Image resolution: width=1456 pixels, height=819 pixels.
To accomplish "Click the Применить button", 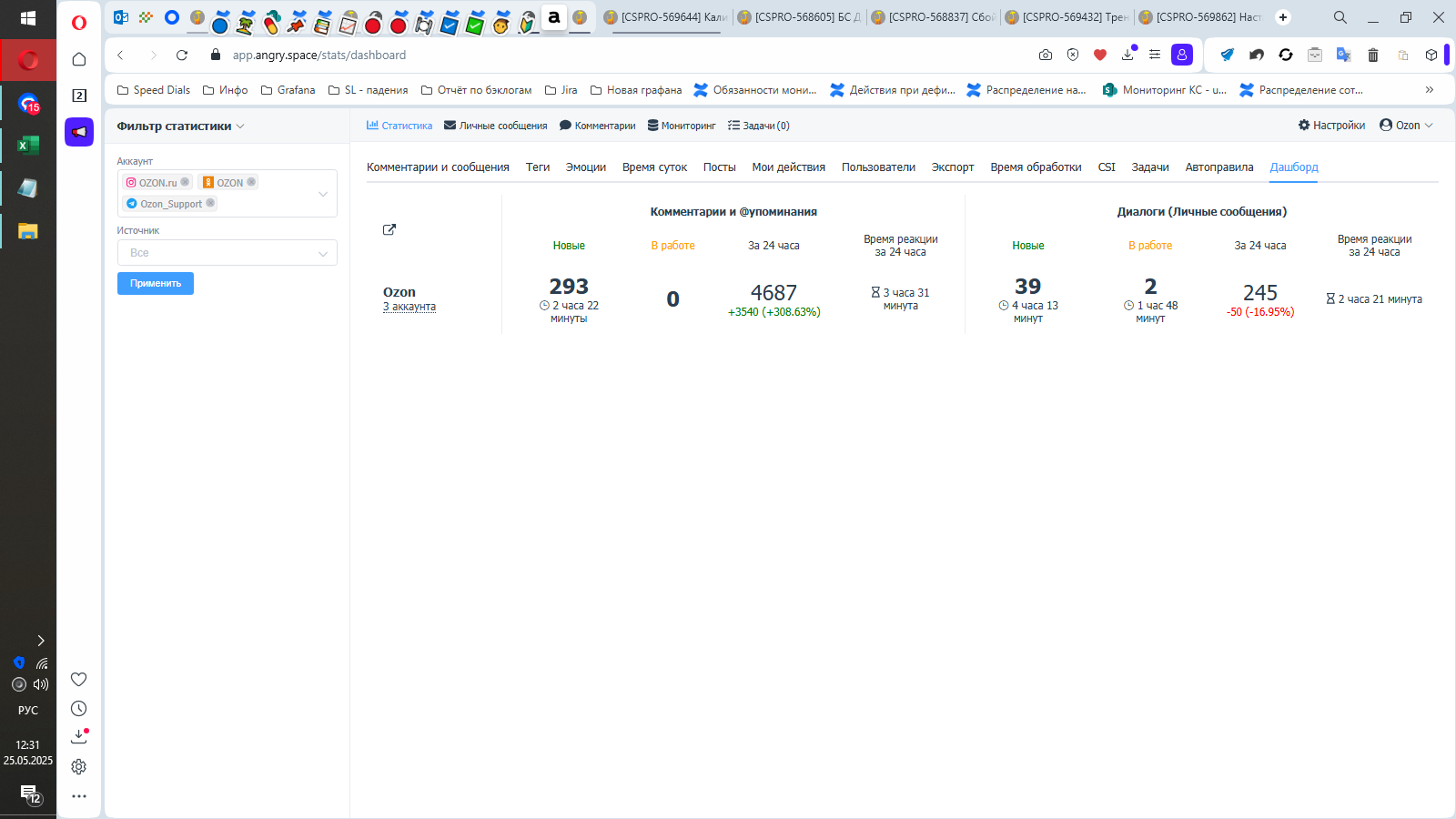I will (x=156, y=283).
